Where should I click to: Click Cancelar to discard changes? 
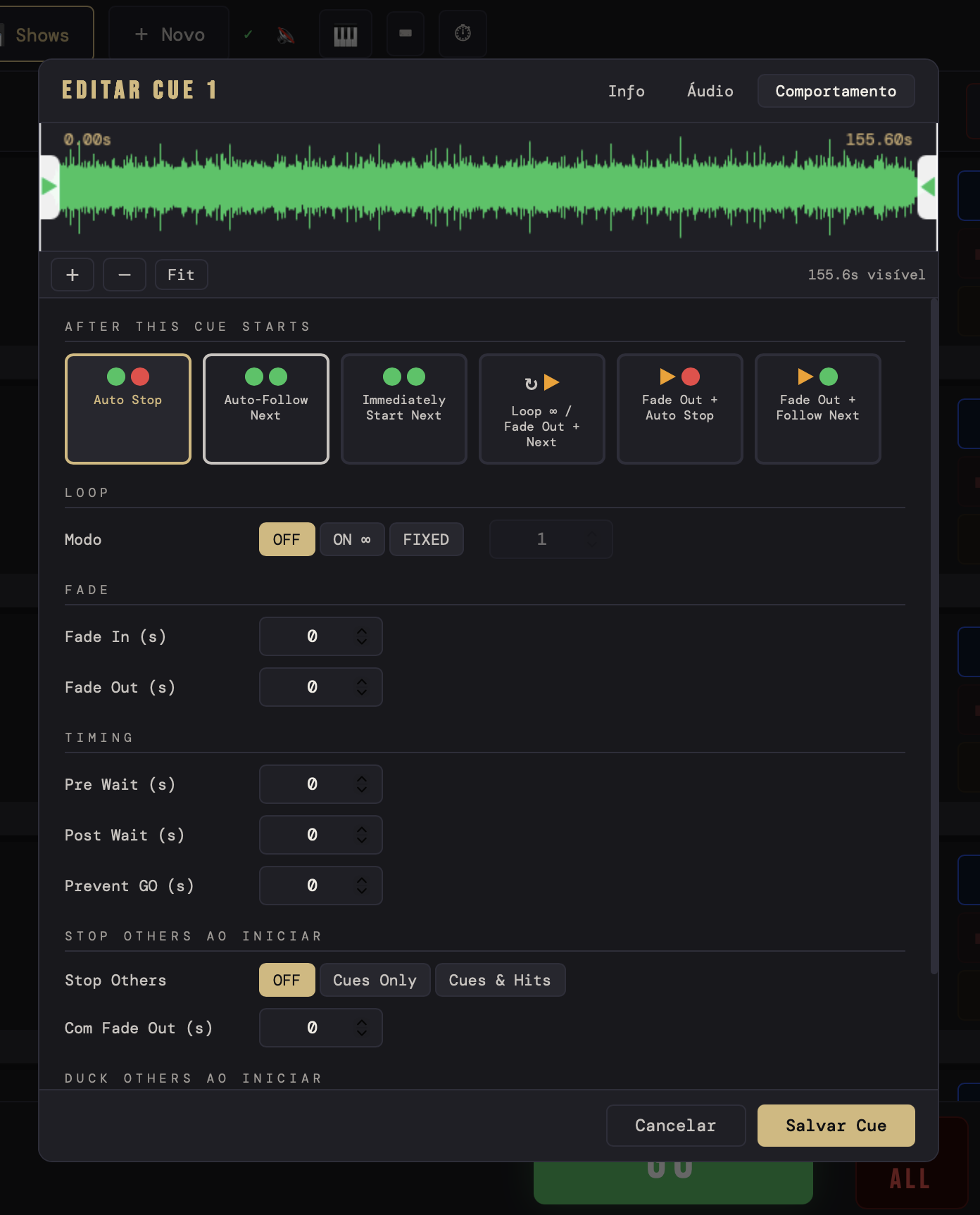(676, 1126)
